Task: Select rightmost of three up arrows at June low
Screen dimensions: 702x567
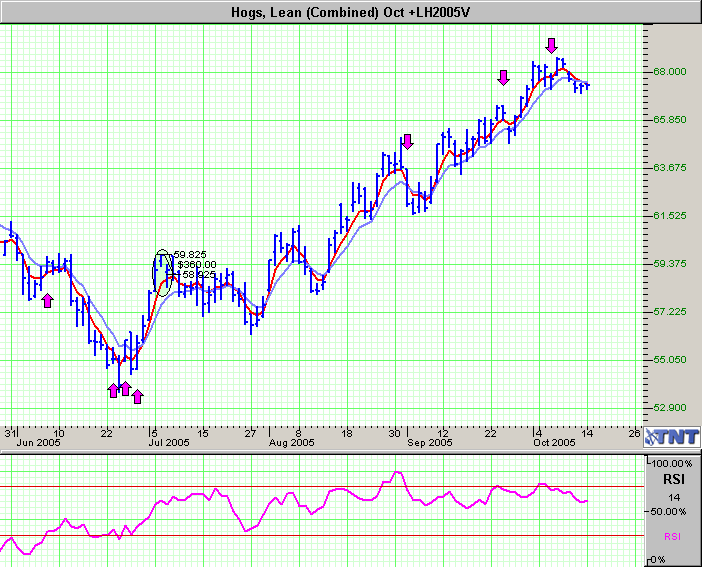Action: click(138, 396)
